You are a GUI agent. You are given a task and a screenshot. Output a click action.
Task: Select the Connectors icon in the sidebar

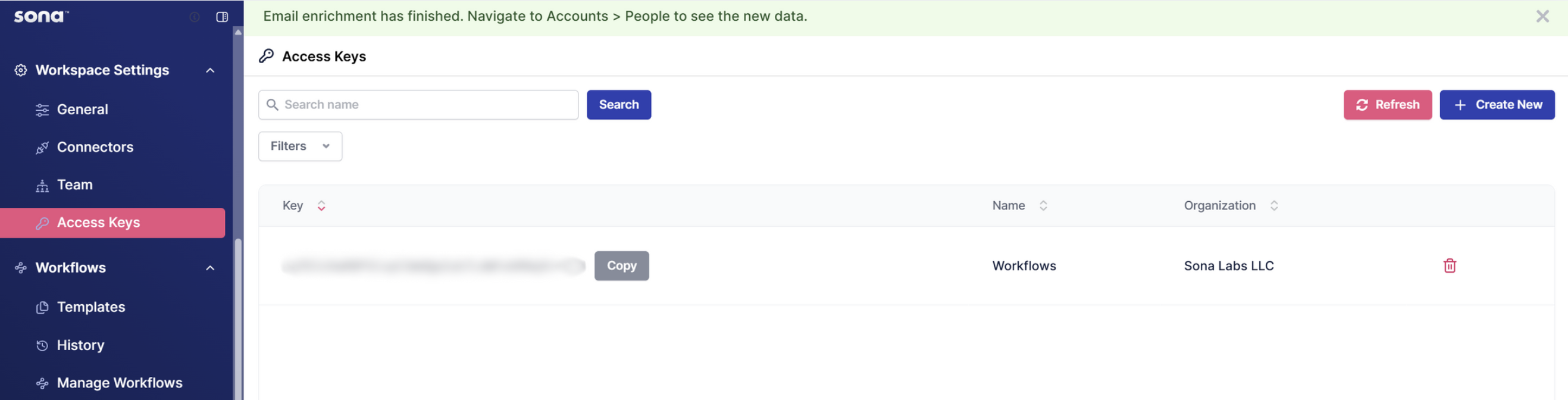click(x=42, y=147)
